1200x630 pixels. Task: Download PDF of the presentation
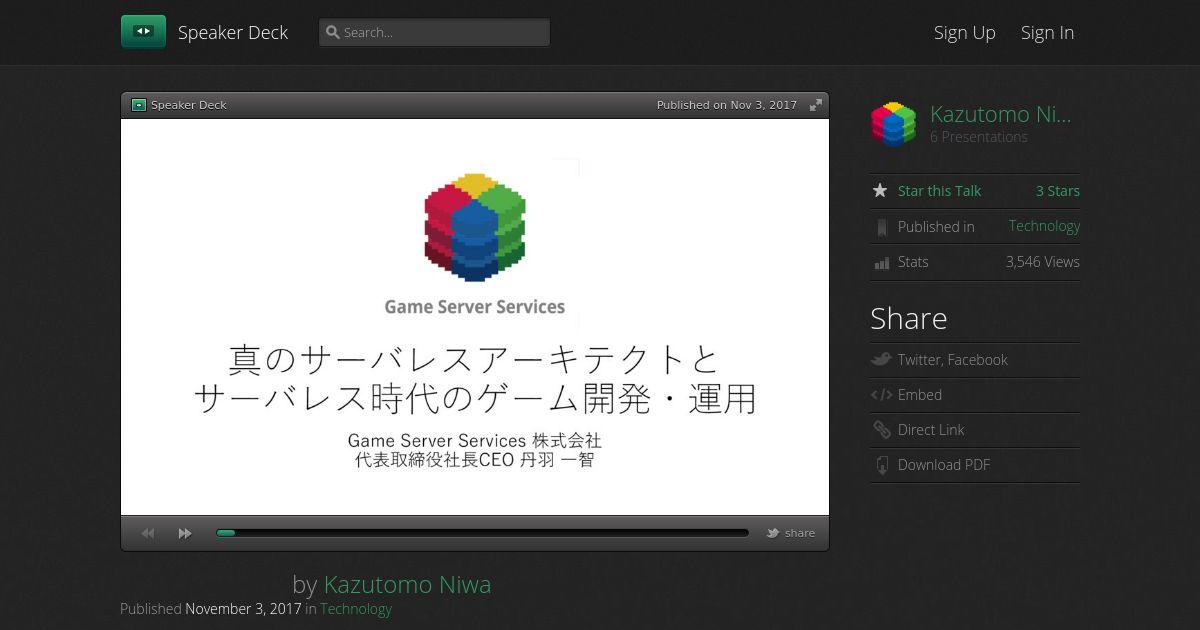coord(944,465)
